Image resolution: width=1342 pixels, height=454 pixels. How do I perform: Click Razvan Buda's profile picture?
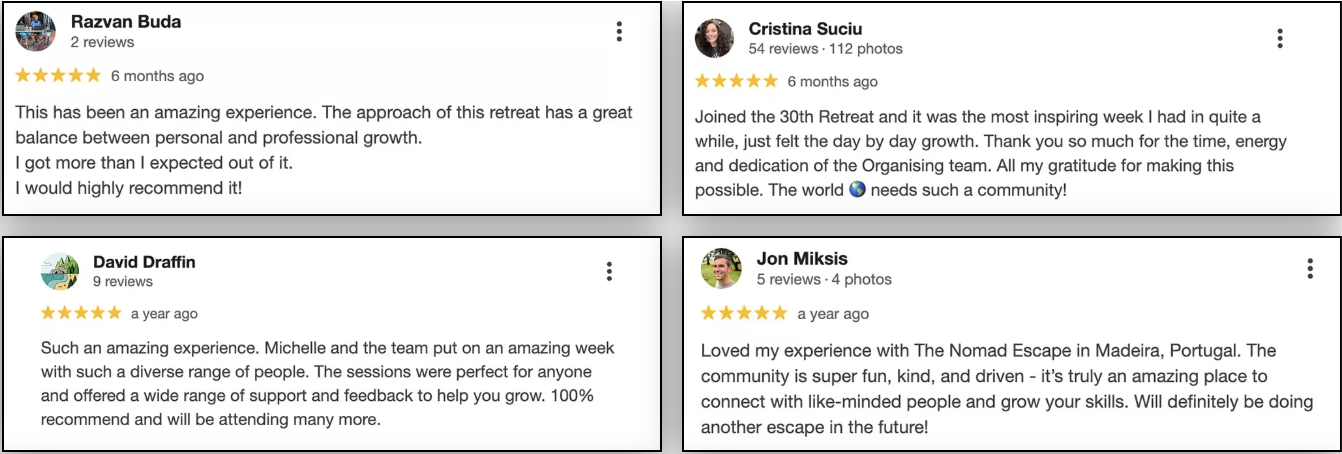pyautogui.click(x=36, y=32)
